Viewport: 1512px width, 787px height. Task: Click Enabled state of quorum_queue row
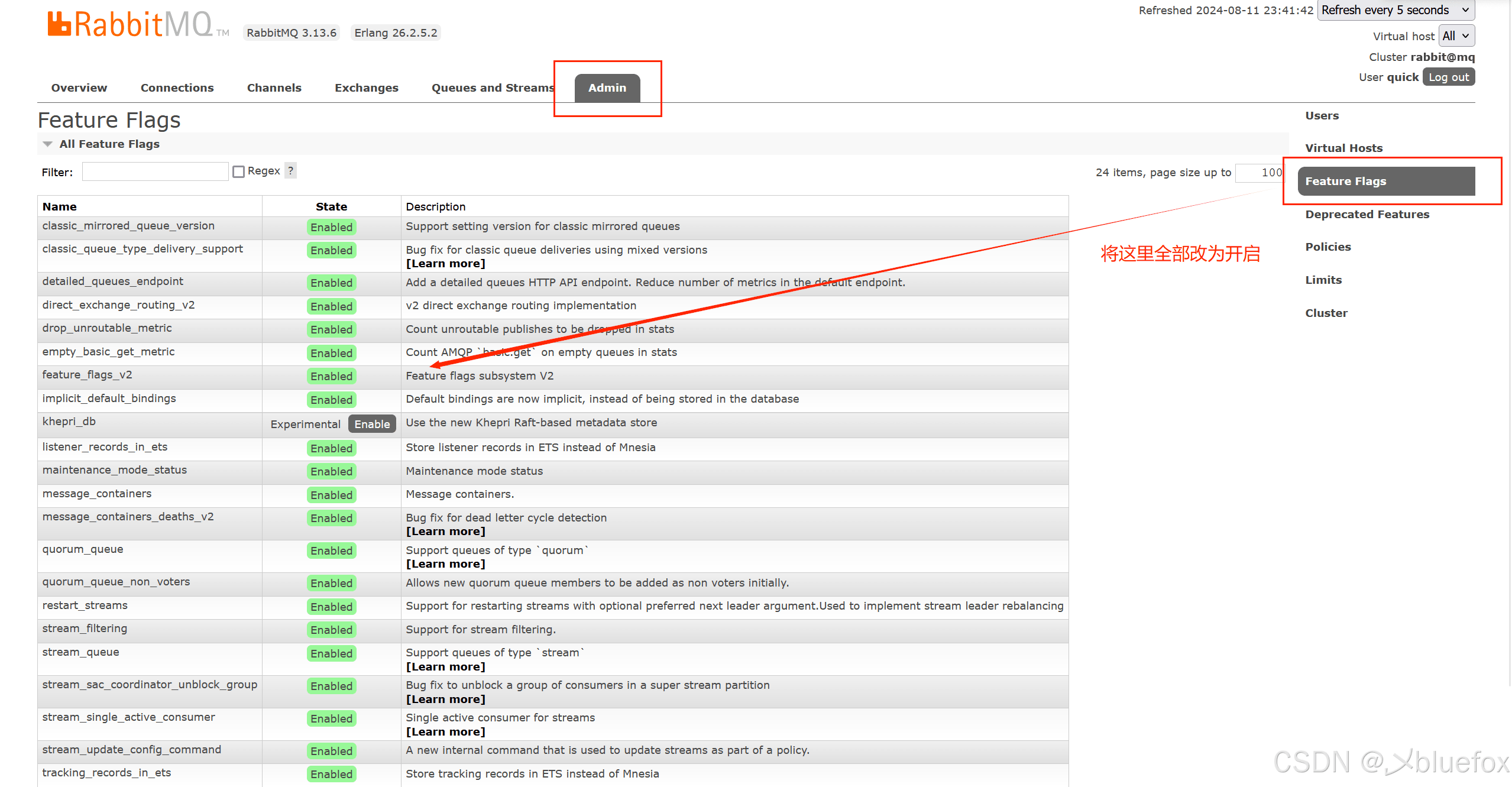(331, 550)
